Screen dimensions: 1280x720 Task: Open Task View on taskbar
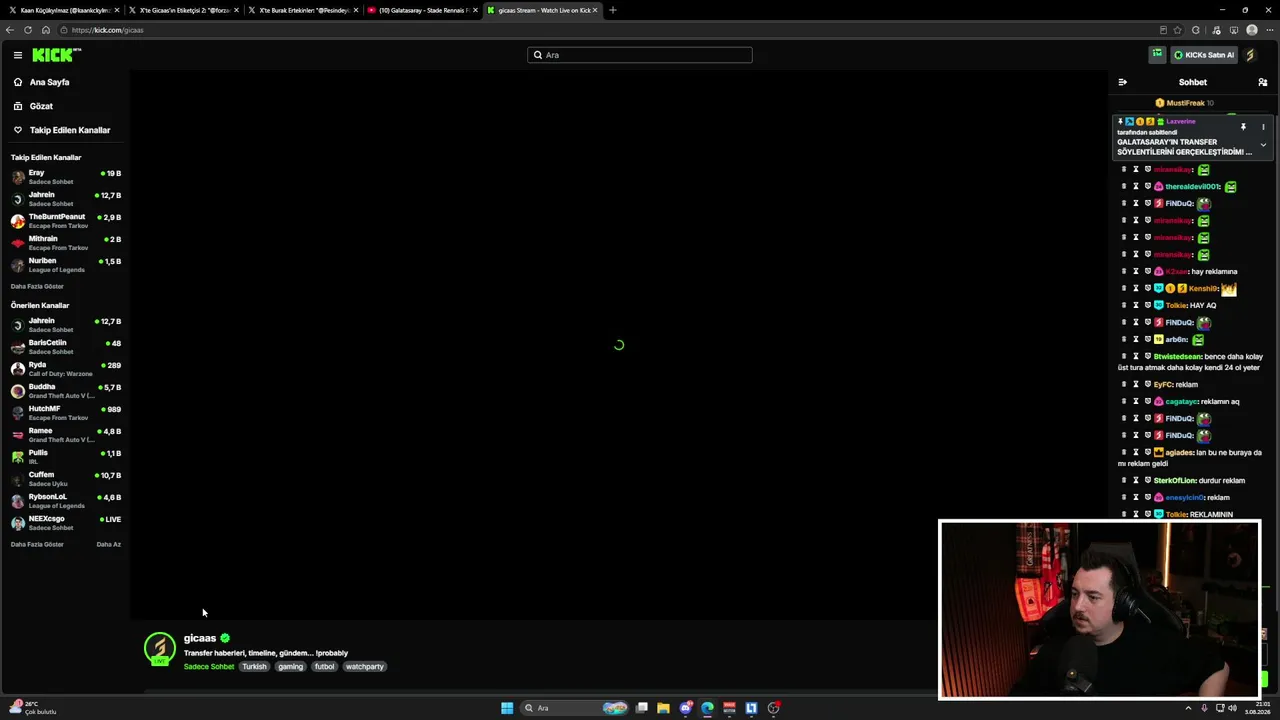(x=642, y=708)
